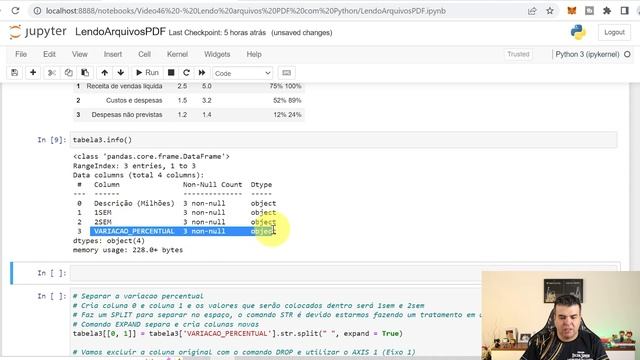Click the 'dtypes: object(4)' line

pyautogui.click(x=109, y=241)
